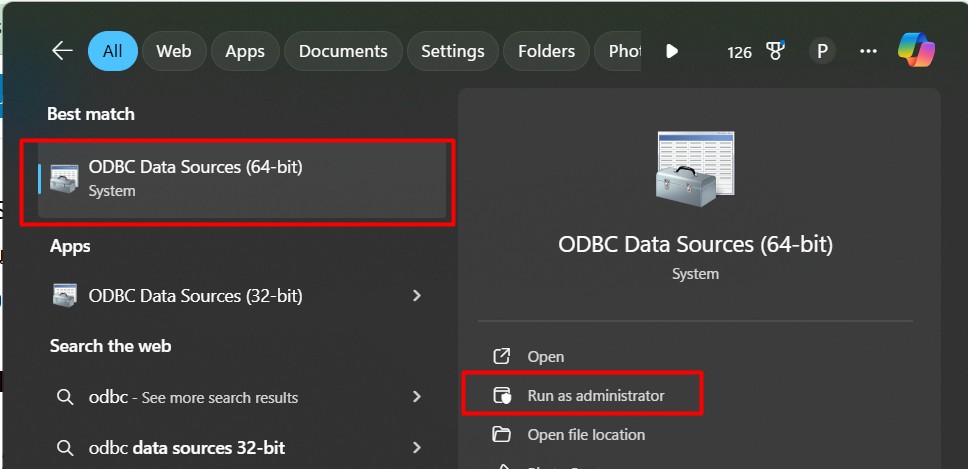Click the Open external-link icon

tap(501, 356)
